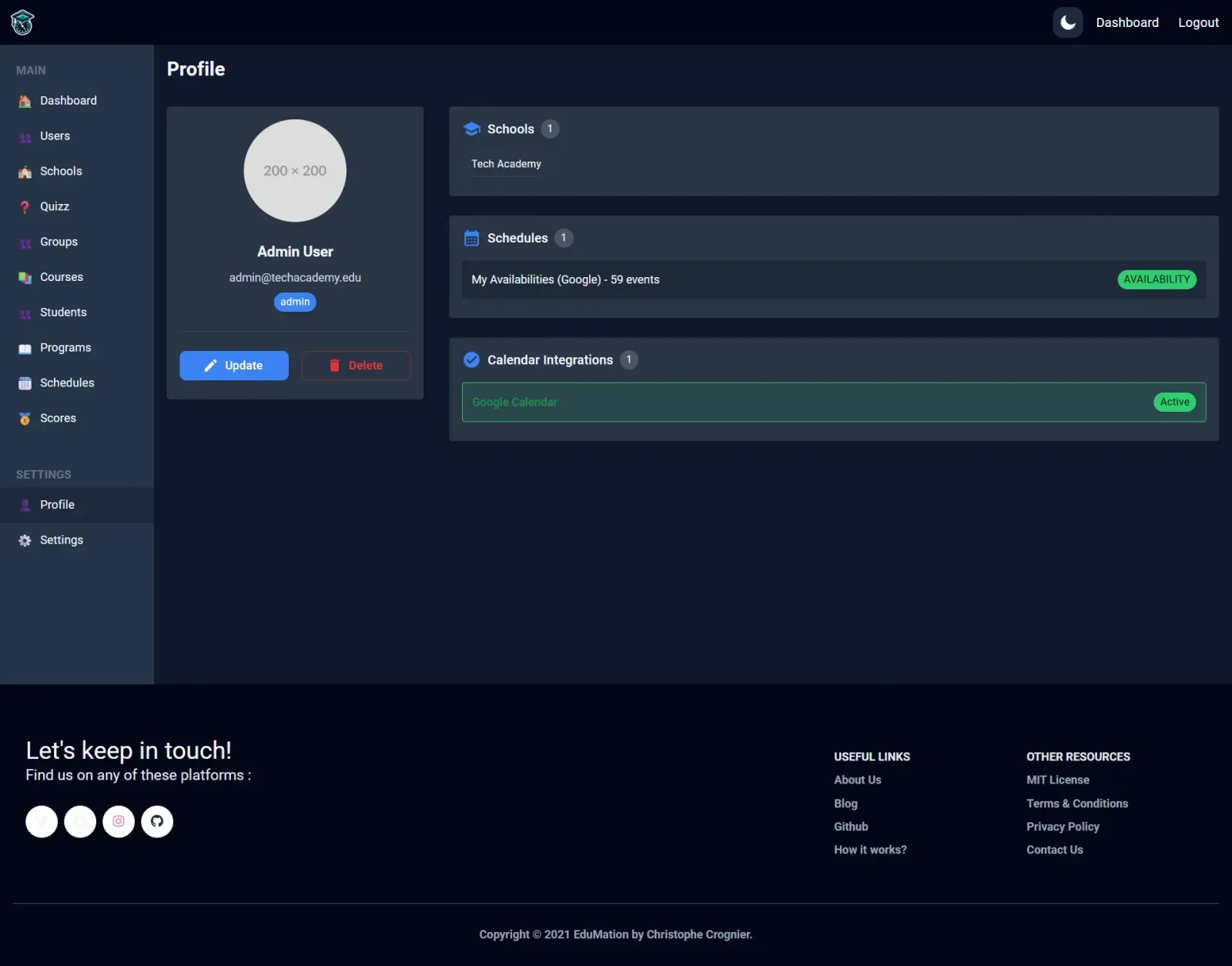Open the Google Calendar integration row
The width and height of the screenshot is (1232, 966).
tap(834, 402)
